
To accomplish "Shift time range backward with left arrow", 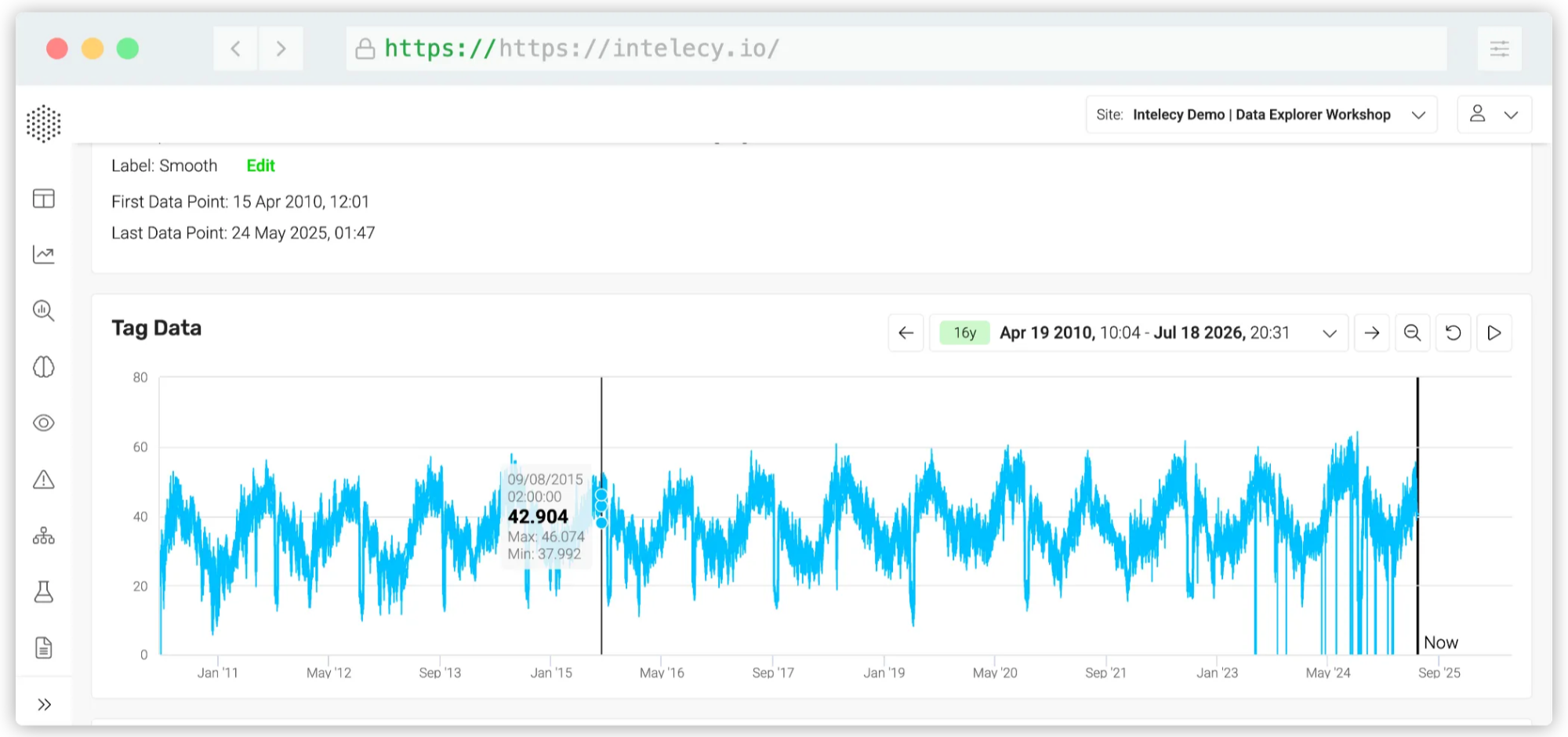I will 906,333.
